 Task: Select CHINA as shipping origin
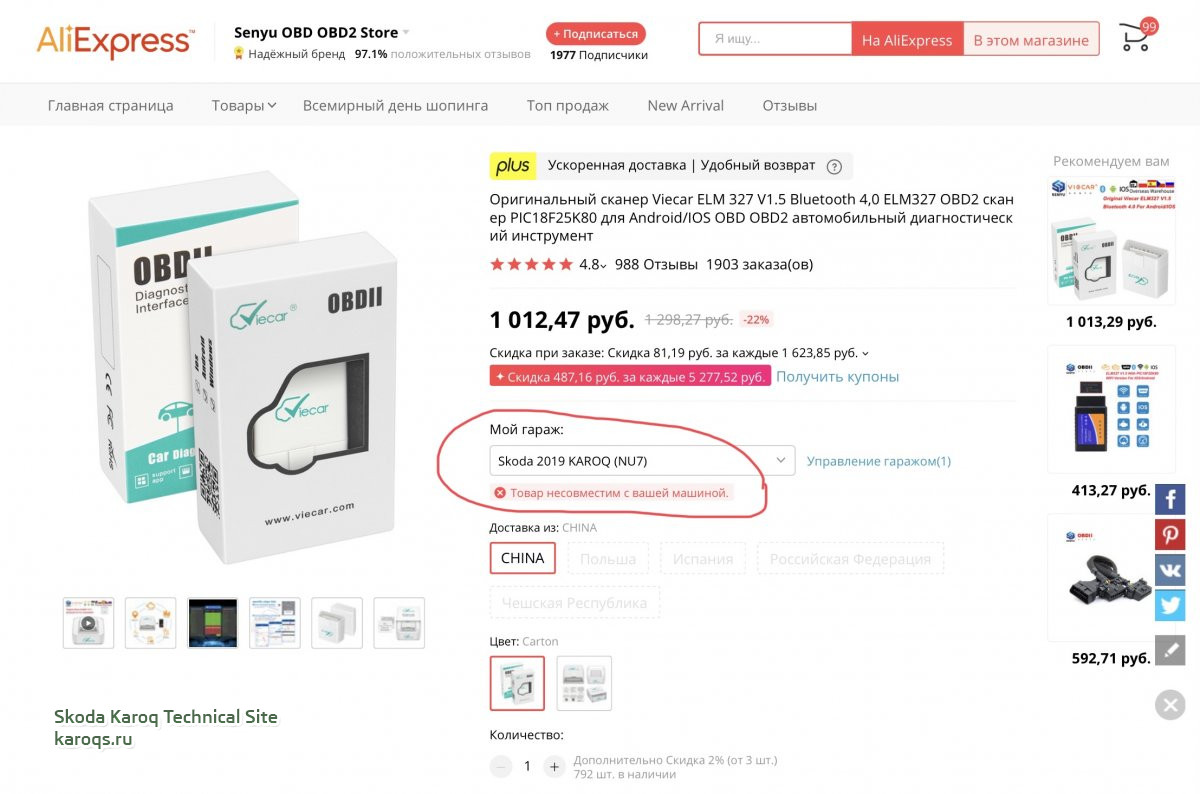(x=522, y=558)
